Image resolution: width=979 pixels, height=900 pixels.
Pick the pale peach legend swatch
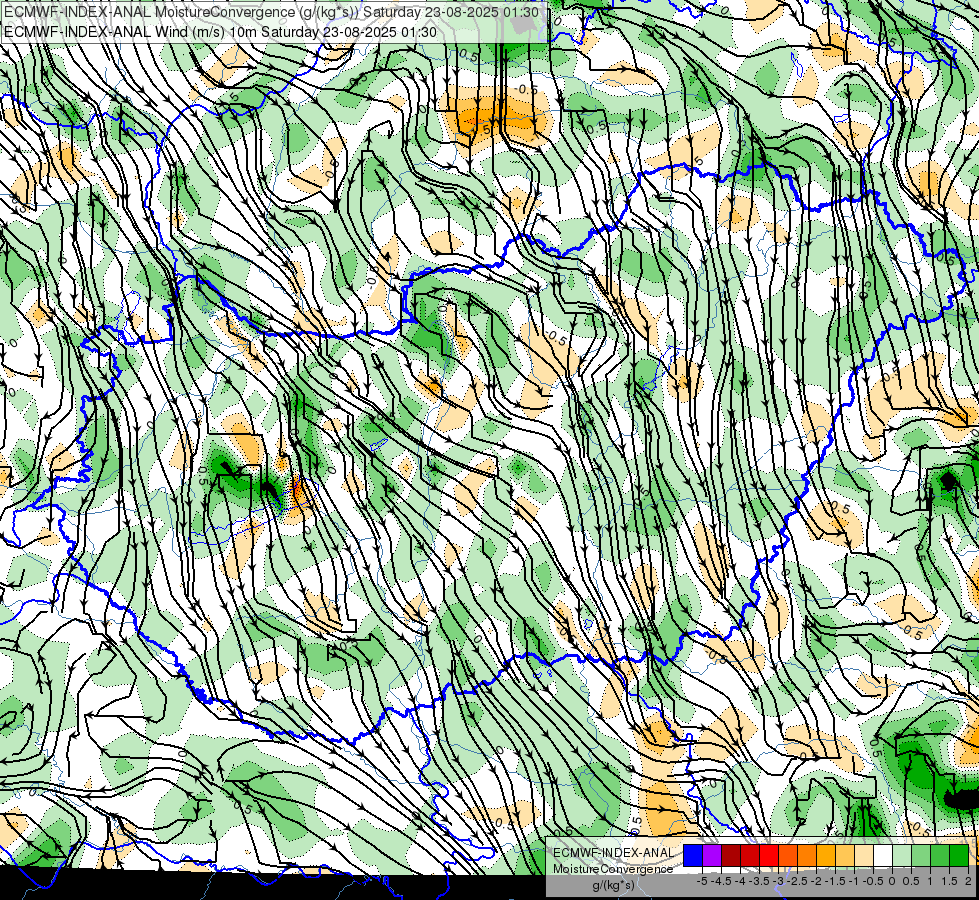pos(864,855)
